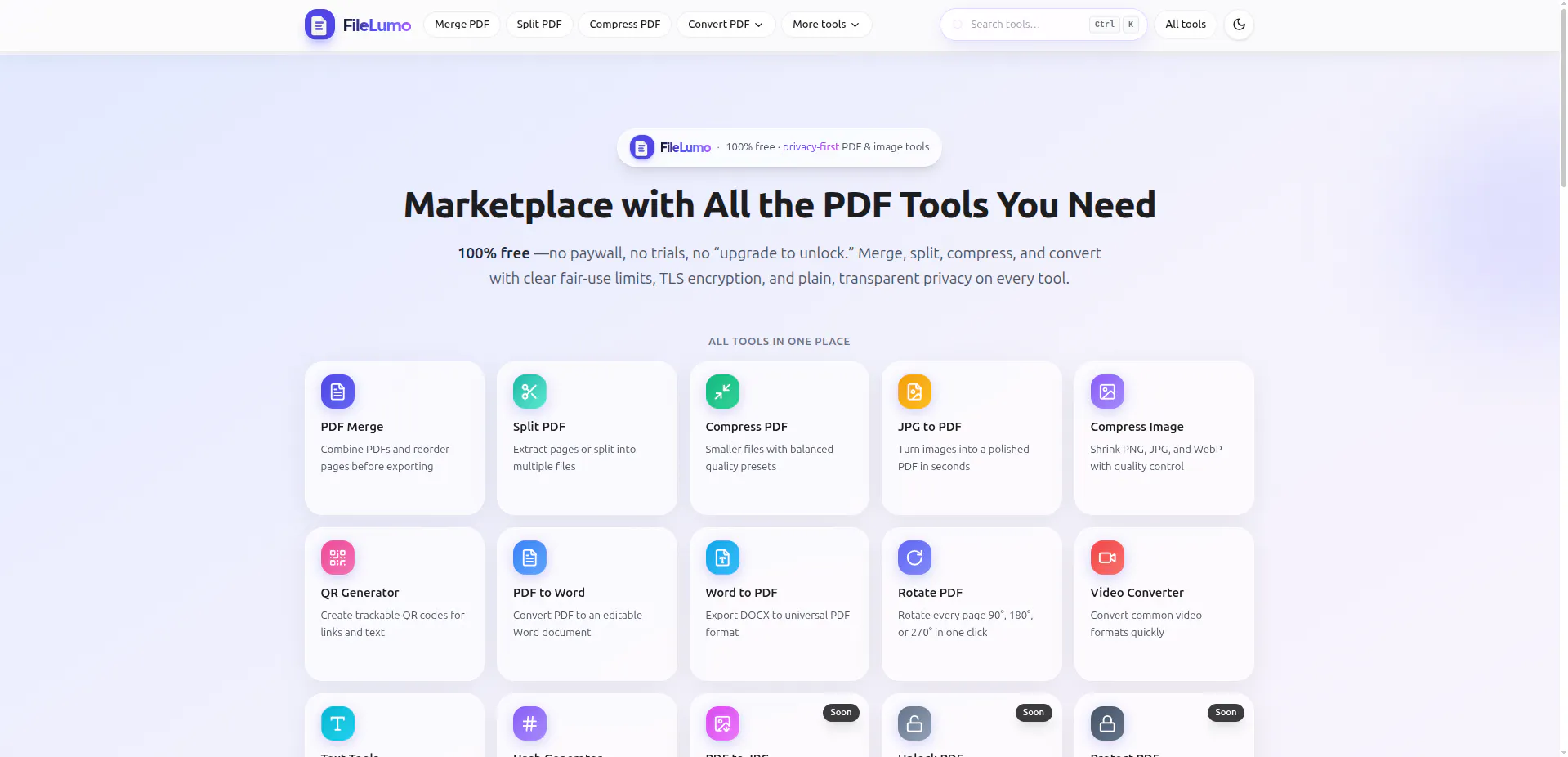The image size is (1568, 757).
Task: Open the More tools dropdown menu
Action: [826, 25]
